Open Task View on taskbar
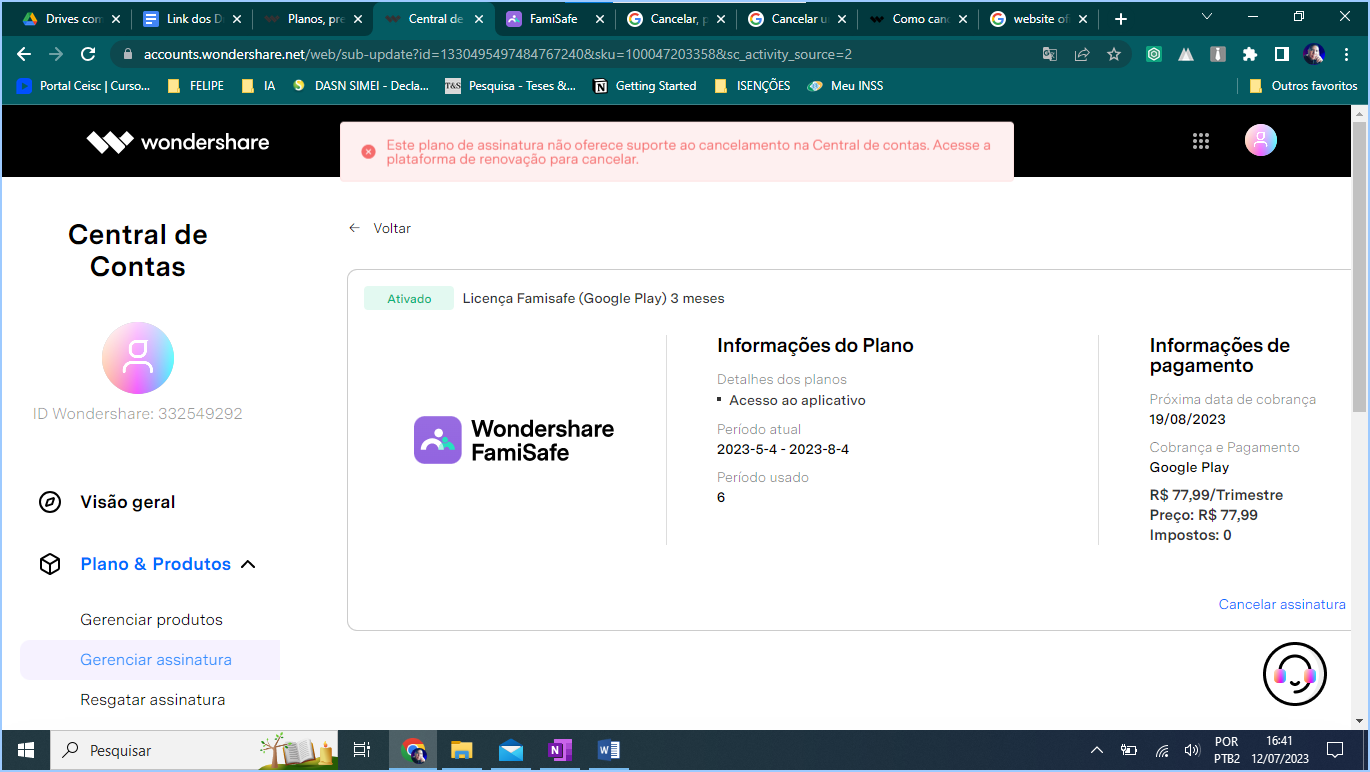 pyautogui.click(x=362, y=750)
